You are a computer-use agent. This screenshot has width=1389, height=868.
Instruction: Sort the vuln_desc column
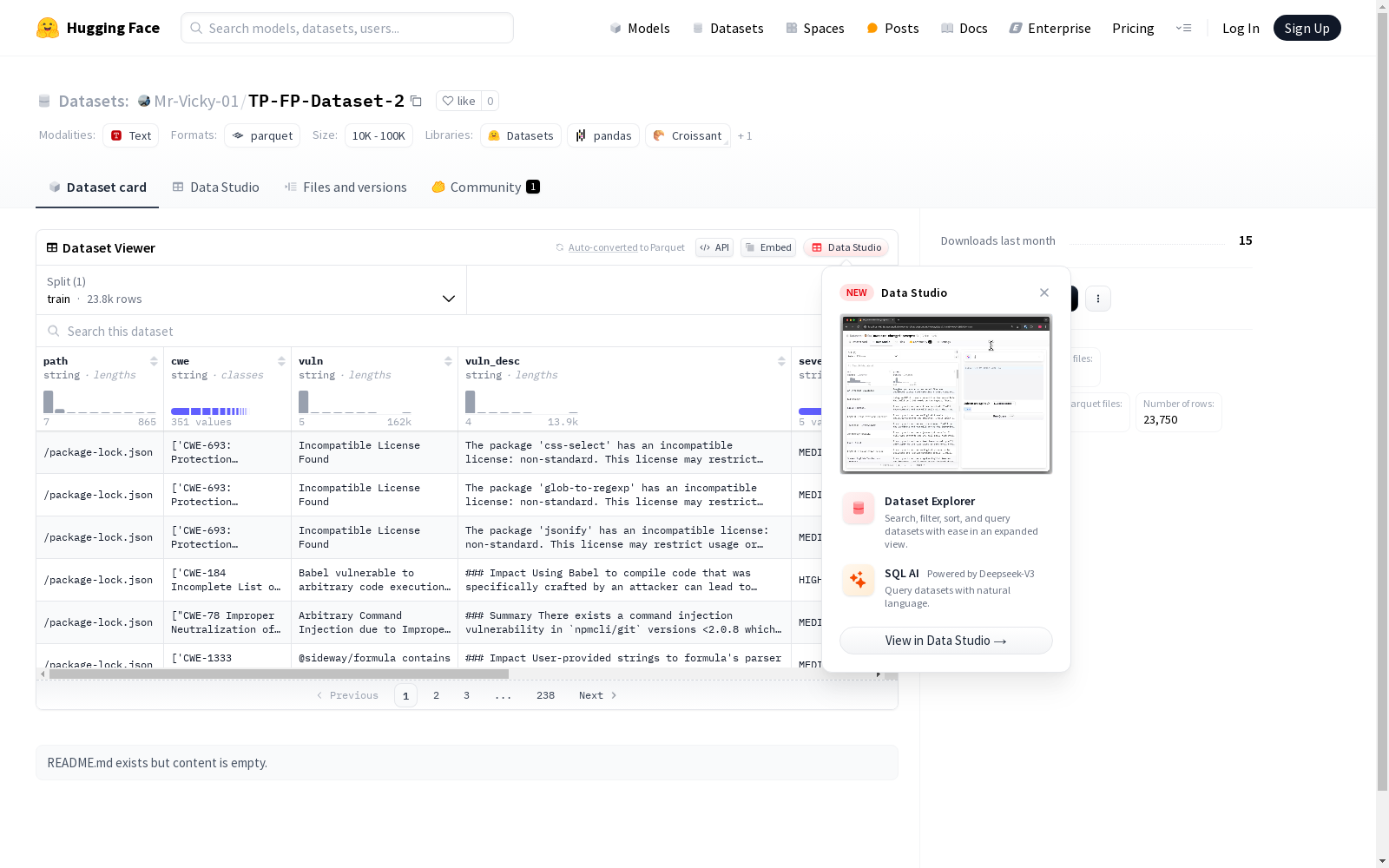click(781, 361)
